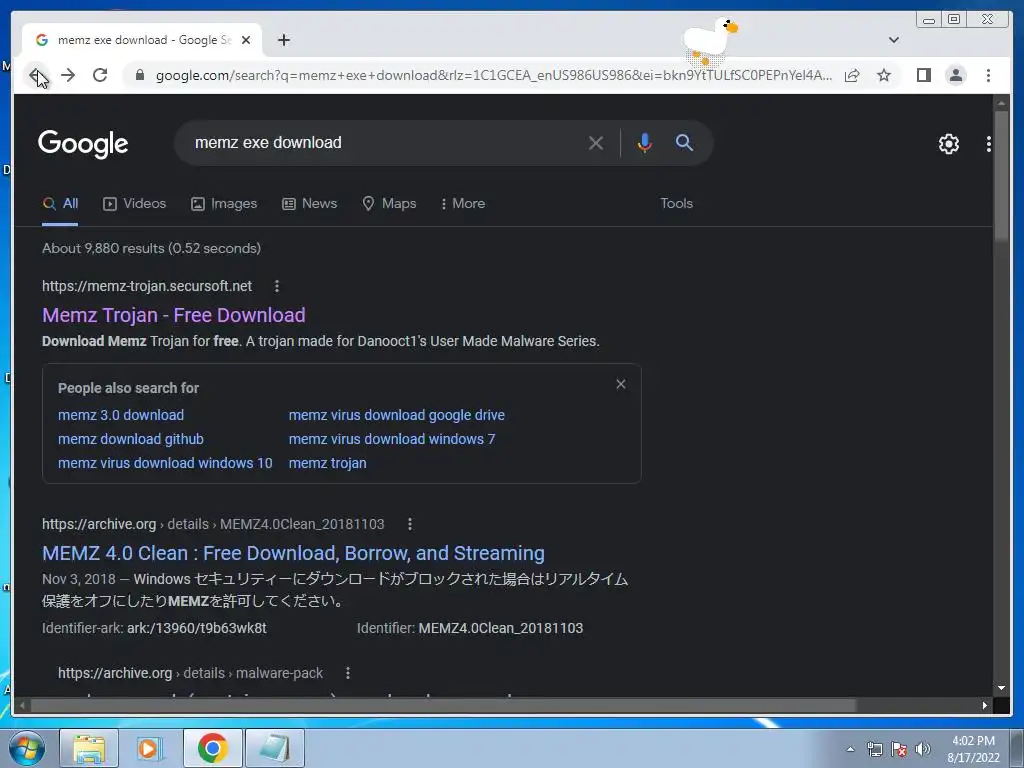Screen dimensions: 1024x768
Task: Search memz virus download windows 10
Action: click(165, 463)
